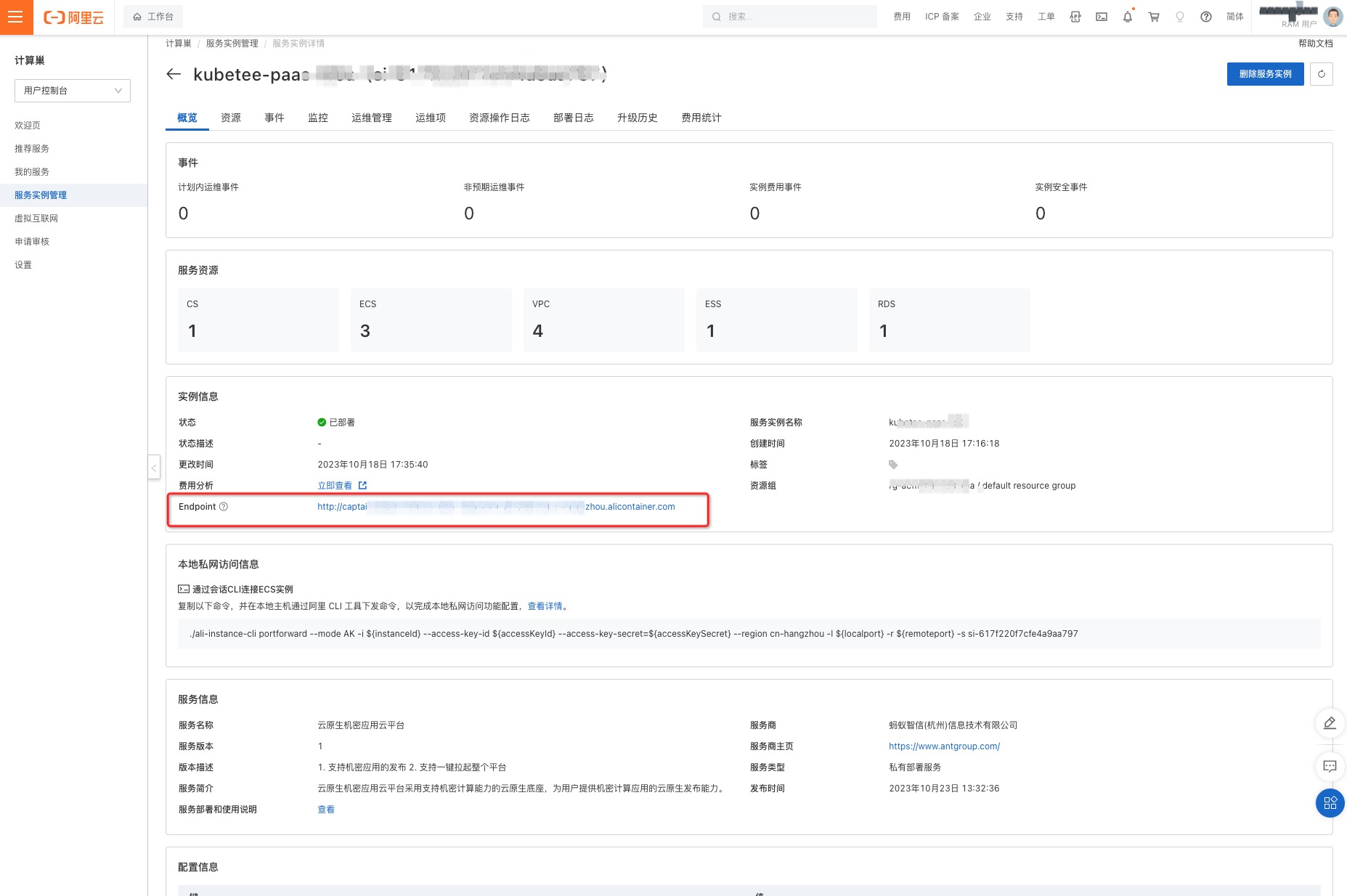Open the shopping cart
Viewport: 1347px width, 896px height.
tap(1154, 17)
